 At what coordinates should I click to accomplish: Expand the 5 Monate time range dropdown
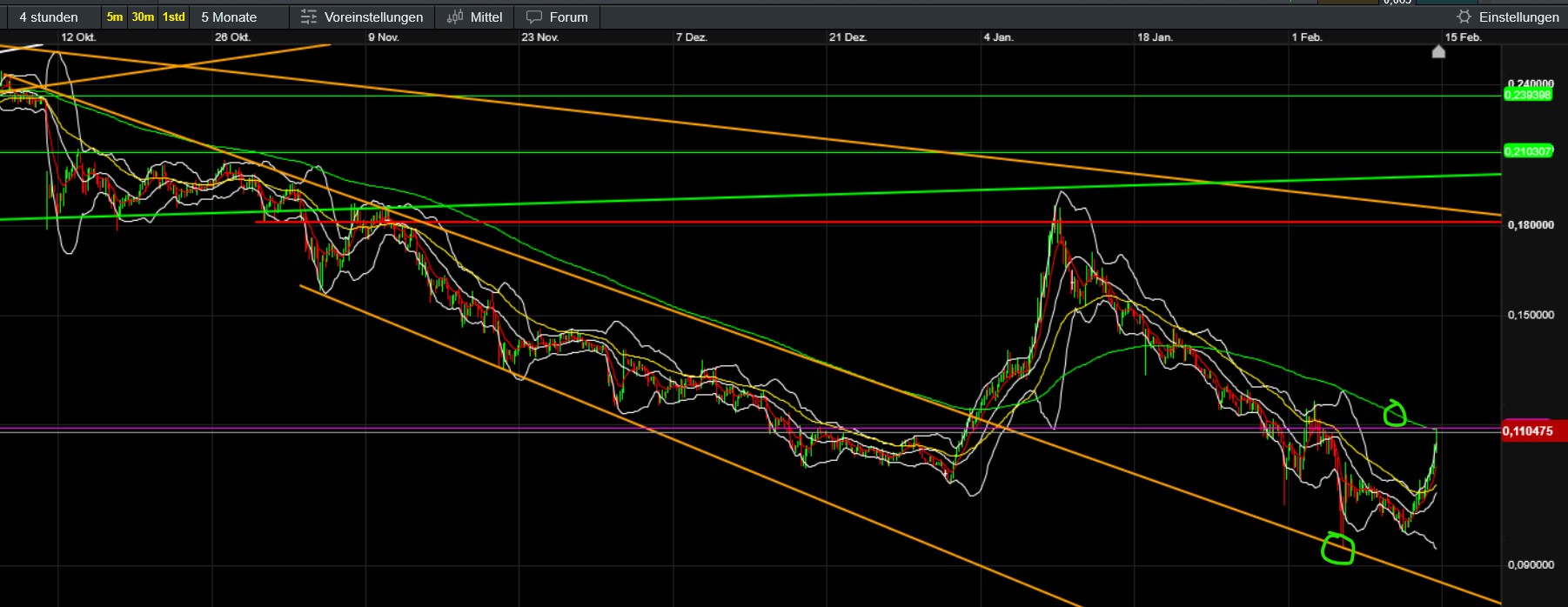pyautogui.click(x=229, y=17)
